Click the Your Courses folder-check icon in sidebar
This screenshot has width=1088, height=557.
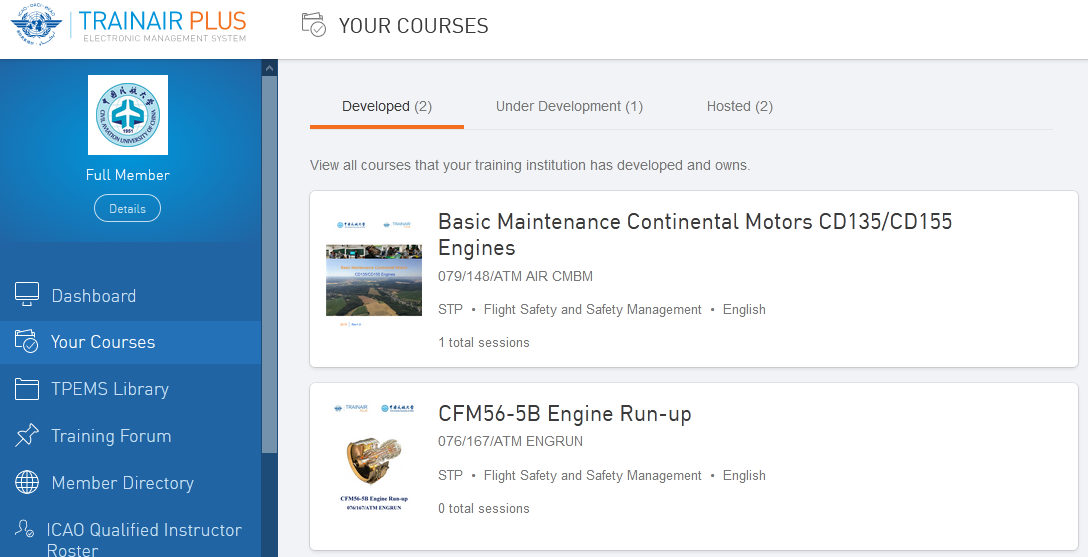(x=27, y=342)
